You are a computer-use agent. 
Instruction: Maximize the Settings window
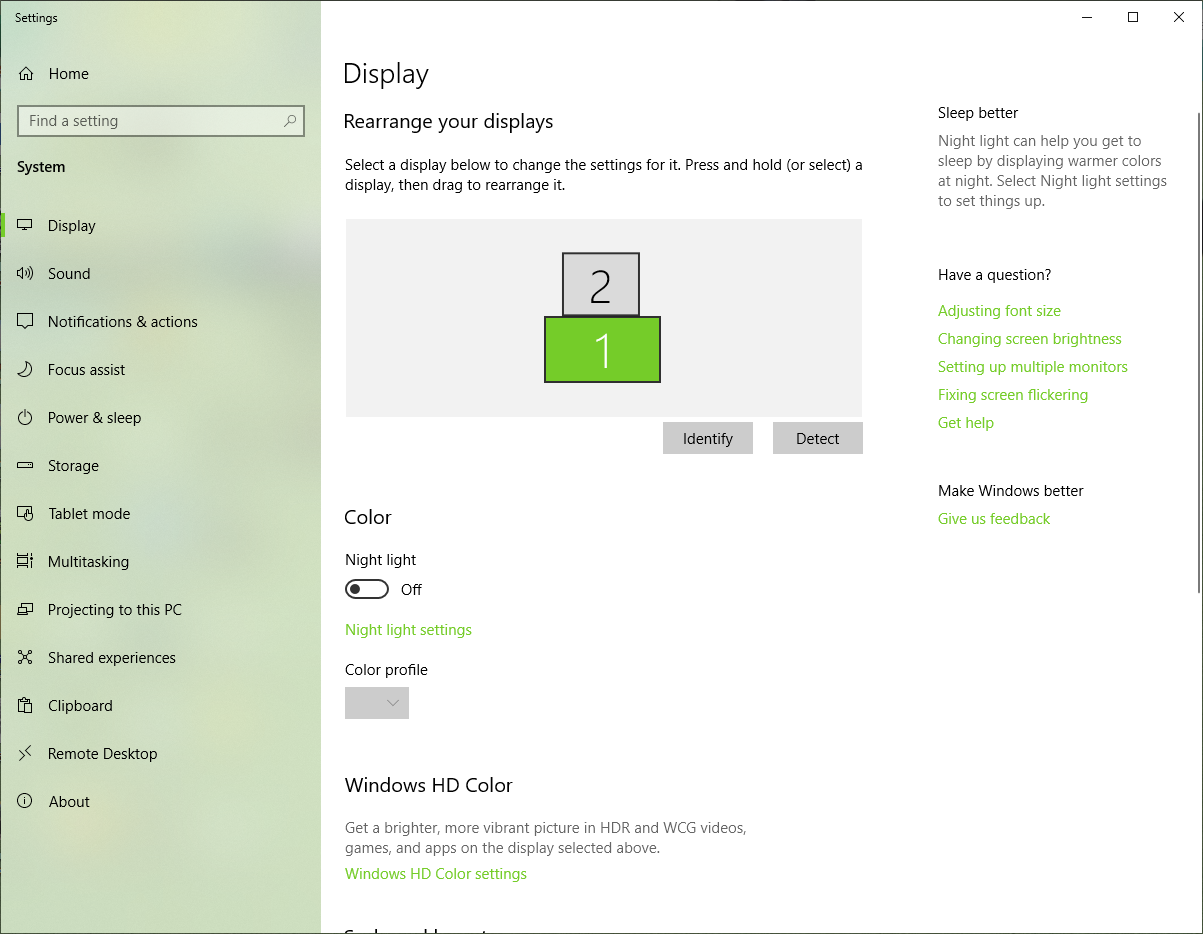[x=1133, y=17]
